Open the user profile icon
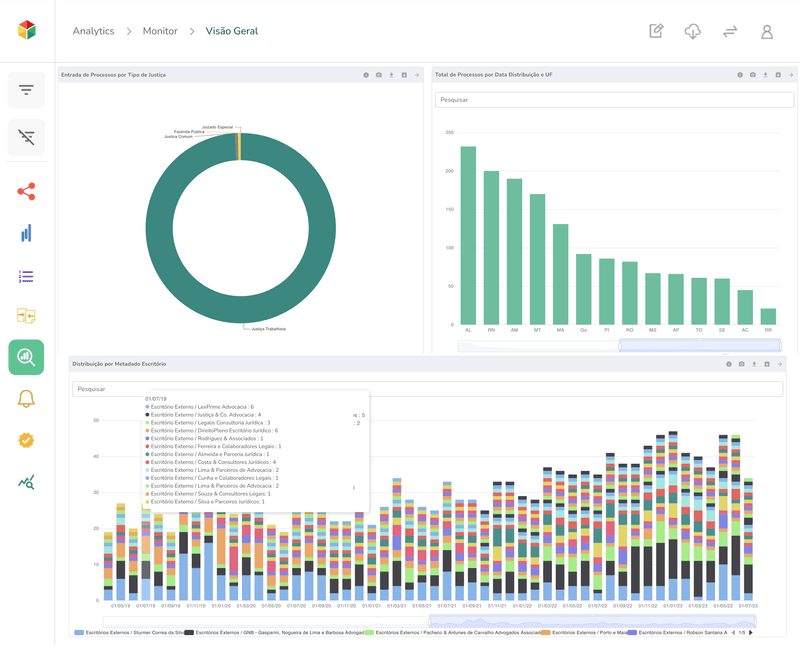Screen dimensions: 800x647 [x=767, y=31]
